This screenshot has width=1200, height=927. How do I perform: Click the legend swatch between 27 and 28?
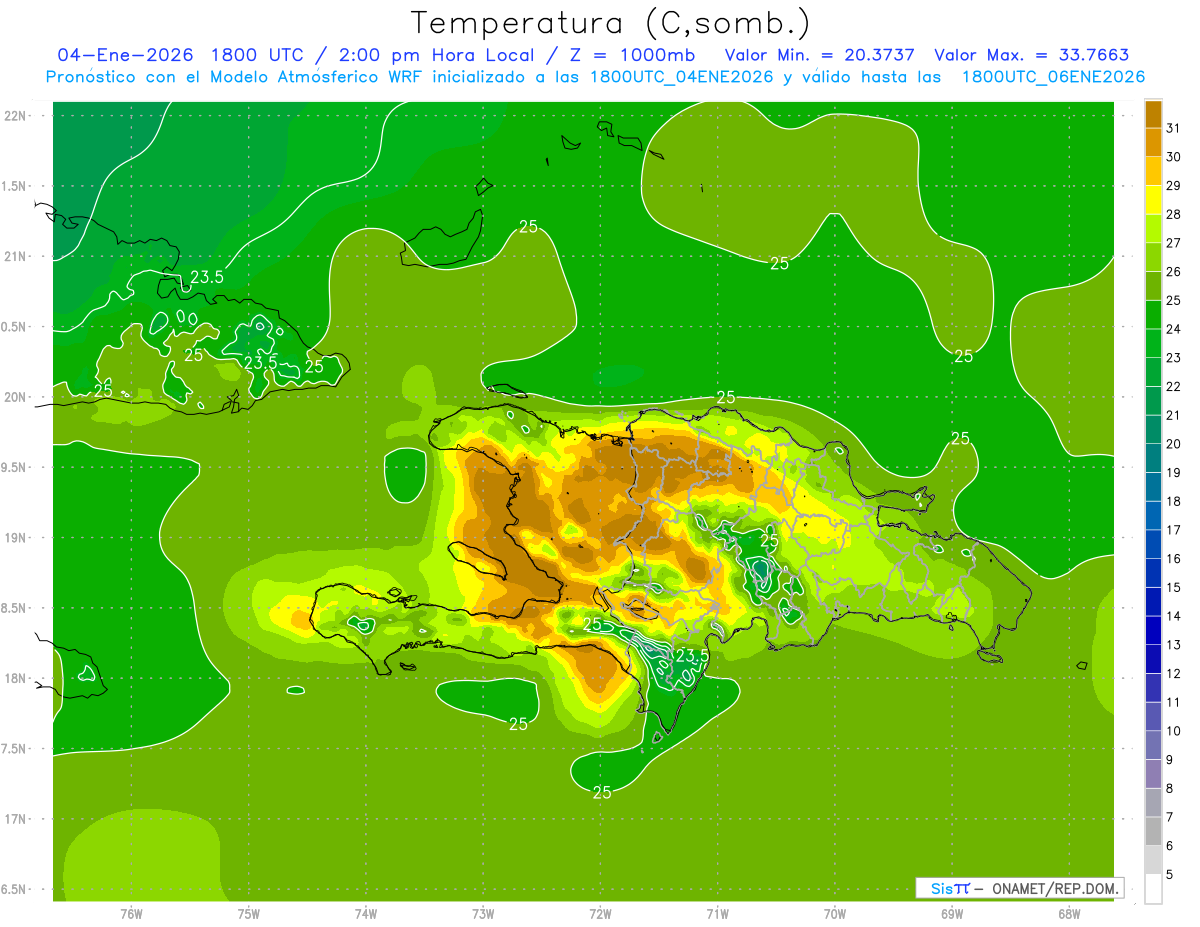tap(1153, 229)
